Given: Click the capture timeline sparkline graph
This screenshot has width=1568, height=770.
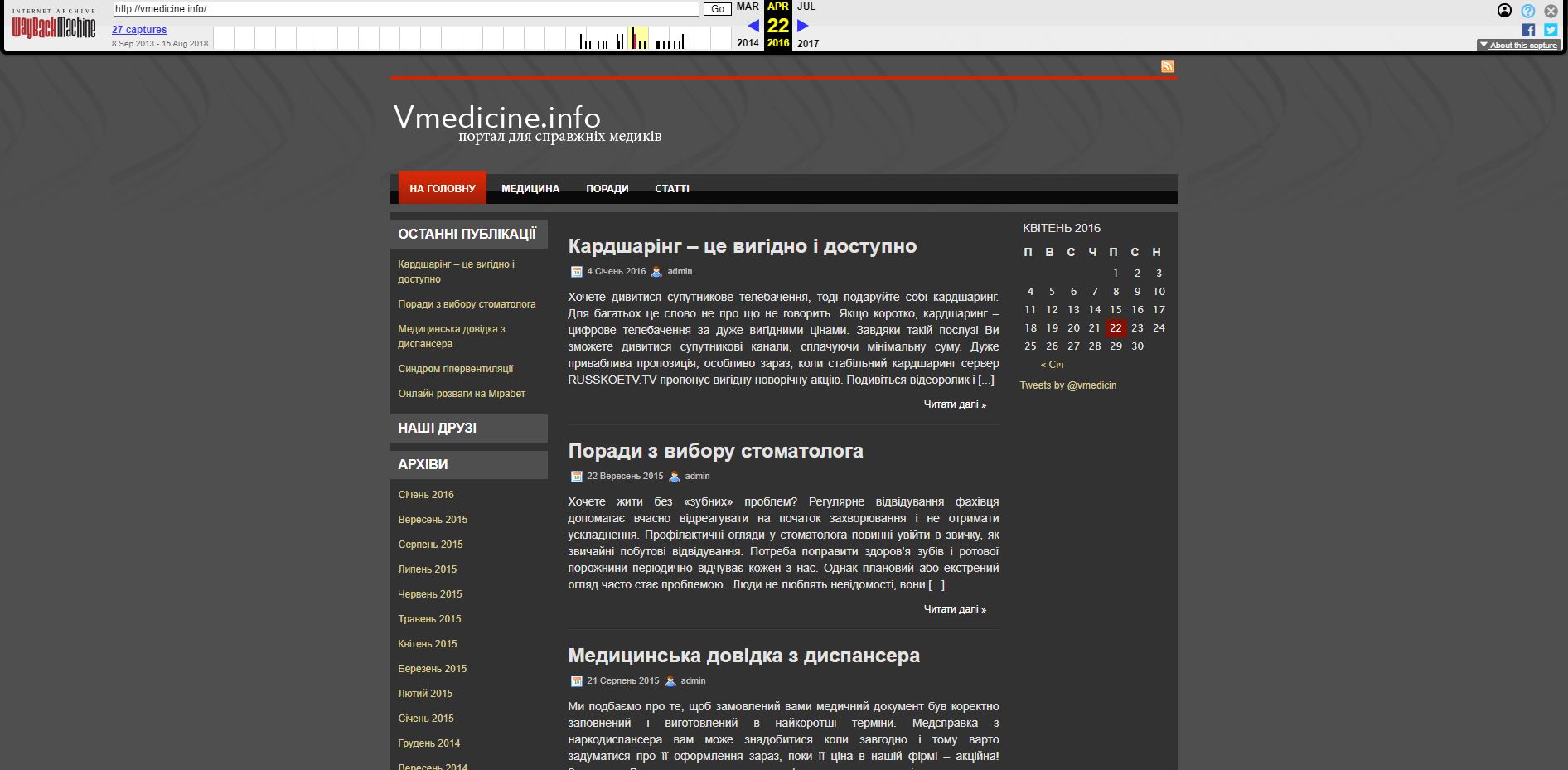Looking at the screenshot, I should 472,38.
